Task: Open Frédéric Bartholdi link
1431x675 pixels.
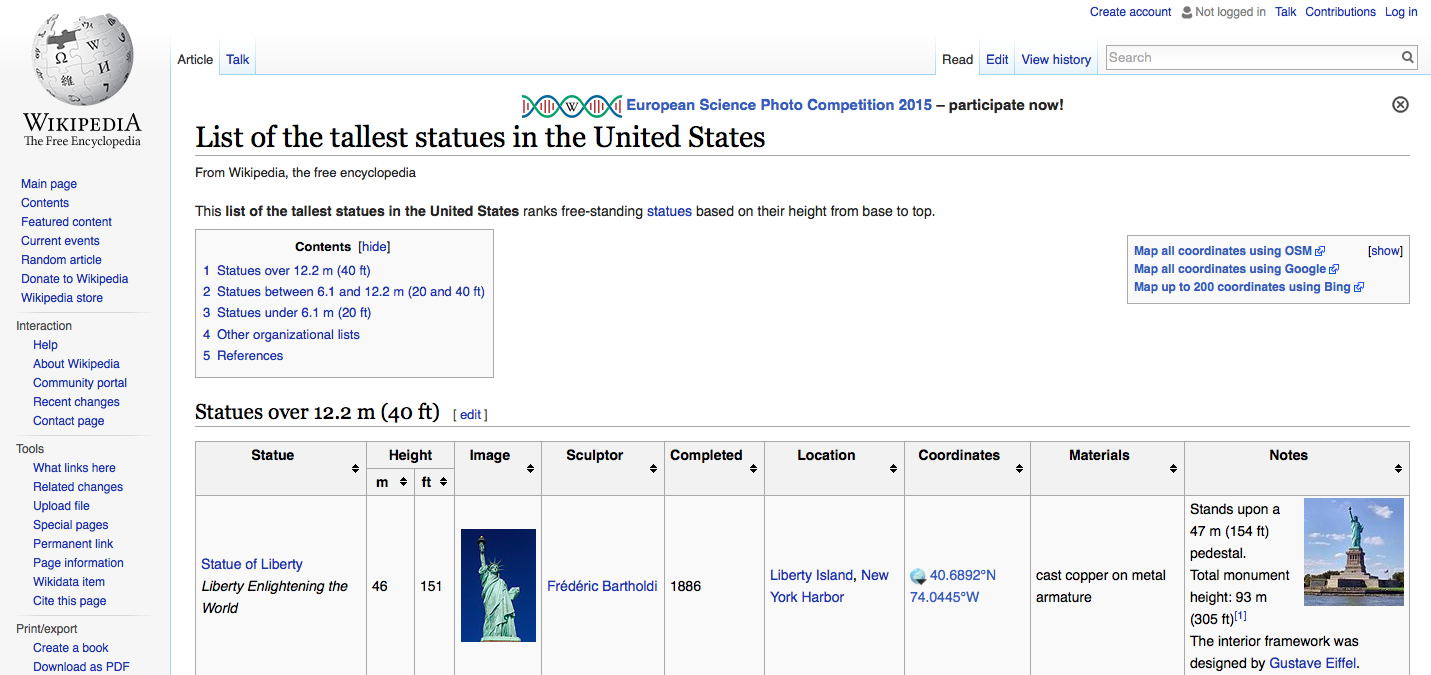Action: [x=602, y=587]
